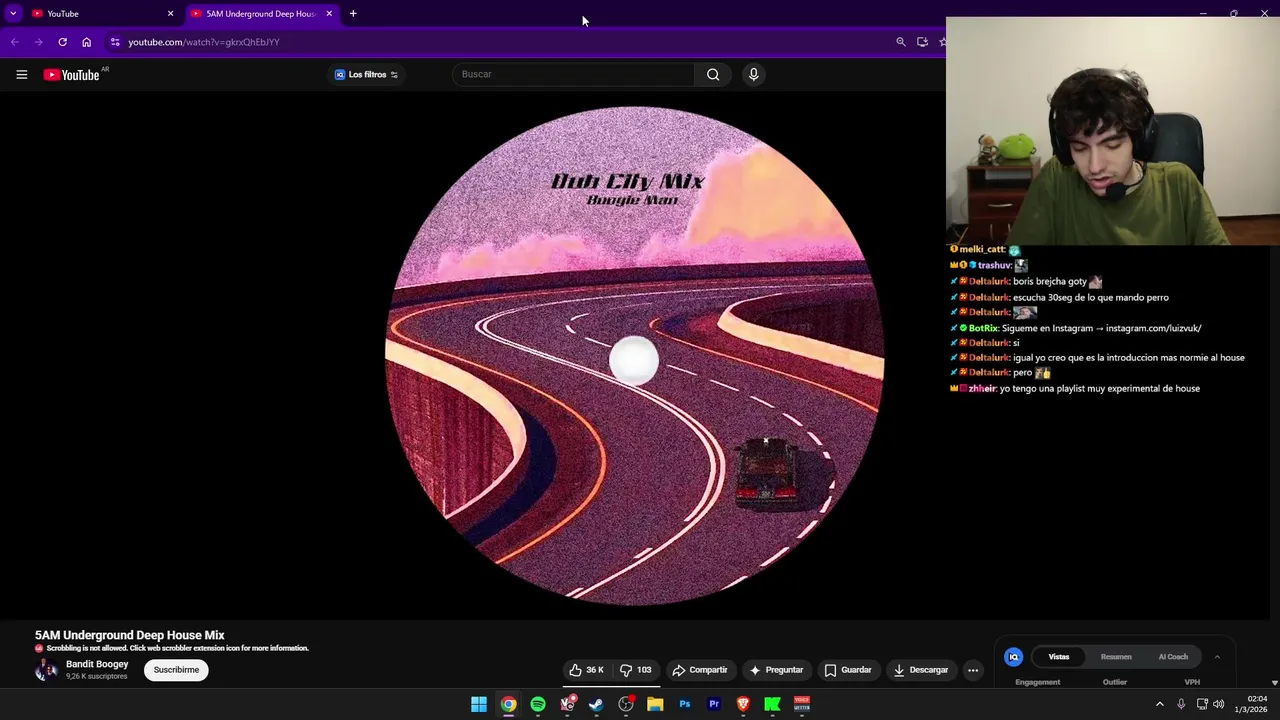Reload the page
The height and width of the screenshot is (720, 1280).
tap(62, 42)
